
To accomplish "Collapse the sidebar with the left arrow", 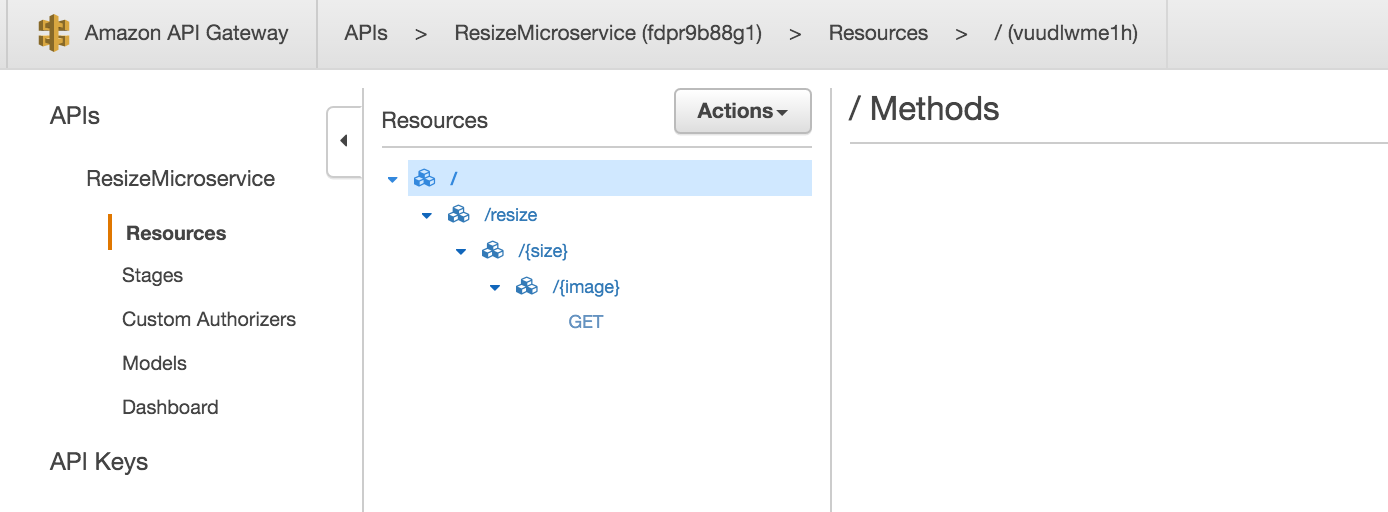I will (x=344, y=141).
